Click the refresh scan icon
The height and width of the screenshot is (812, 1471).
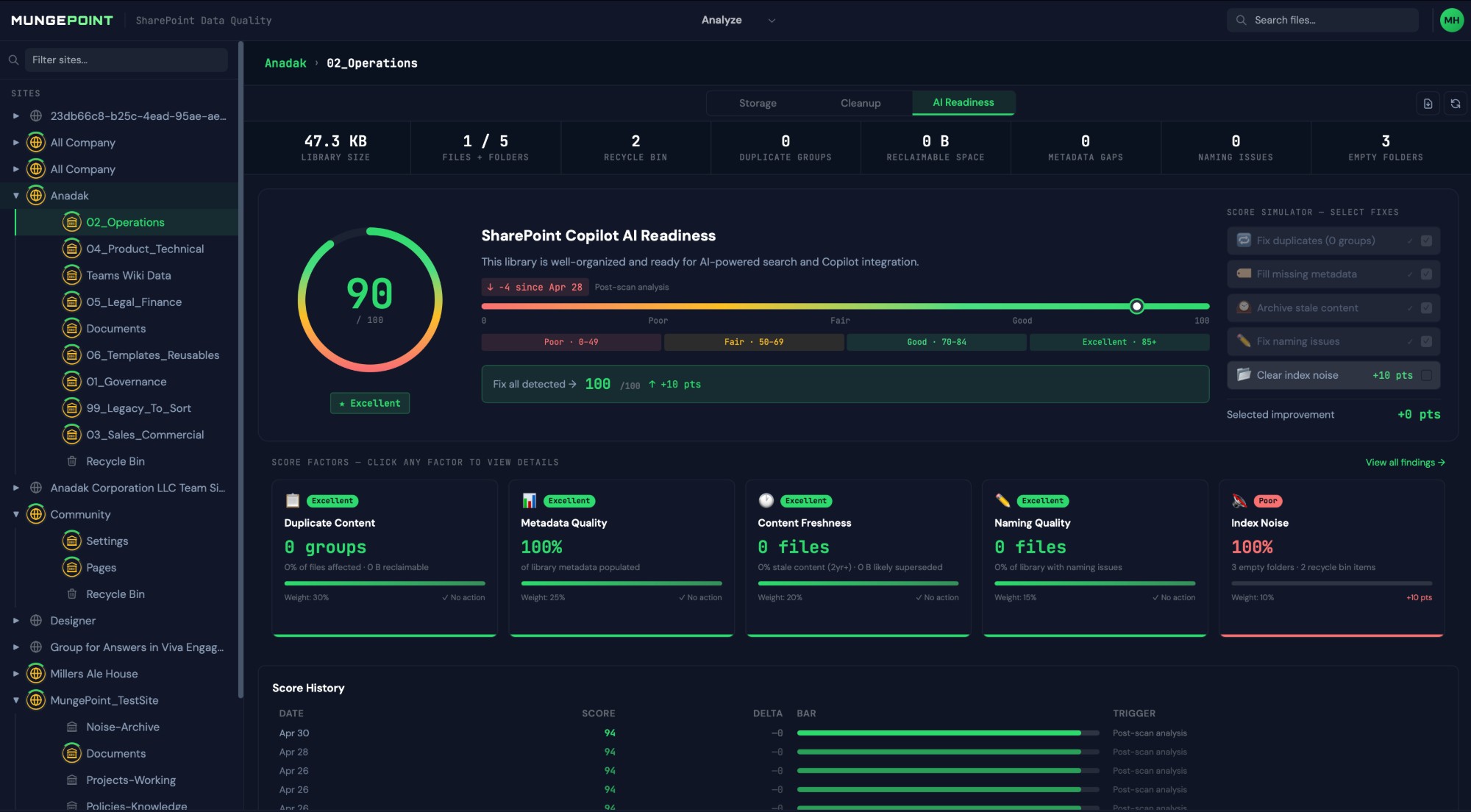(1456, 104)
